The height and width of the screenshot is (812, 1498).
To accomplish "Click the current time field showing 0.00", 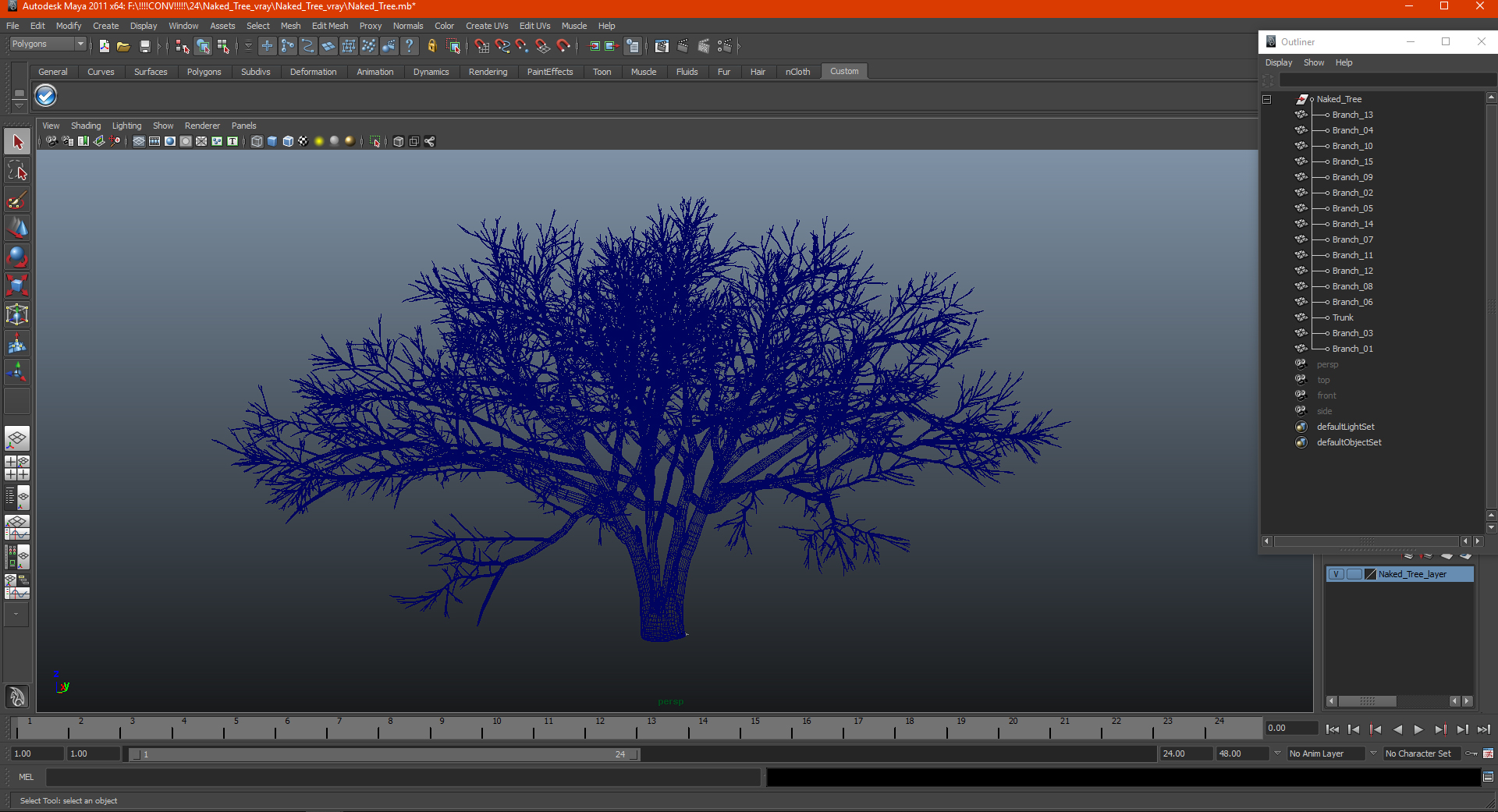I will pos(1291,728).
